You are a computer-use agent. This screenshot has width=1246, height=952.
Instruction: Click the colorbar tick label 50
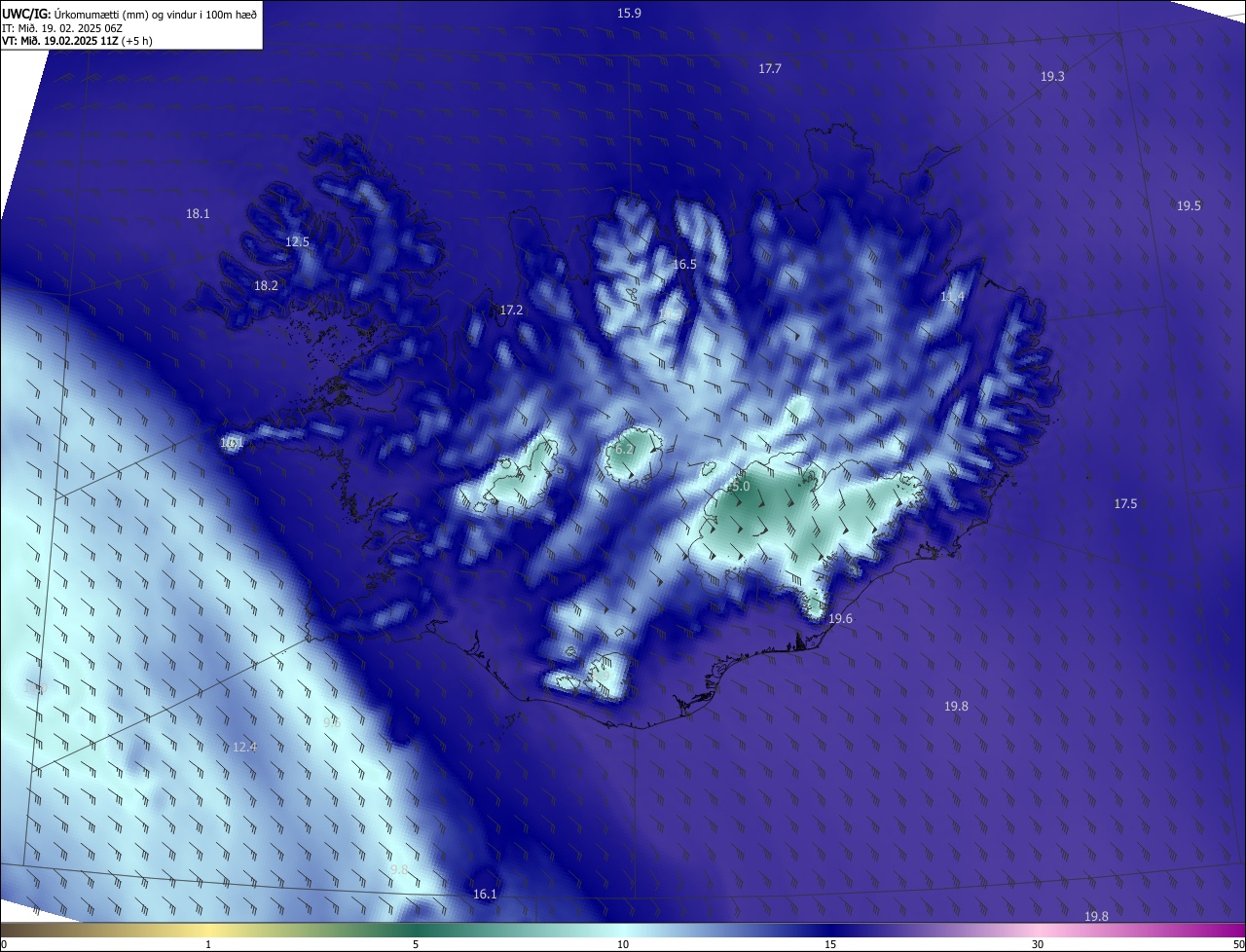pos(1238,944)
